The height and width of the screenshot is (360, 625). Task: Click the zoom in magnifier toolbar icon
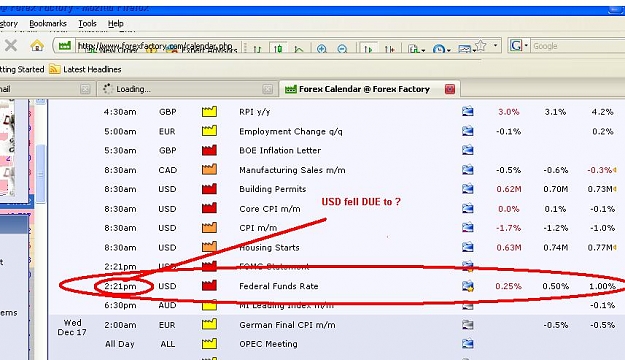point(322,49)
